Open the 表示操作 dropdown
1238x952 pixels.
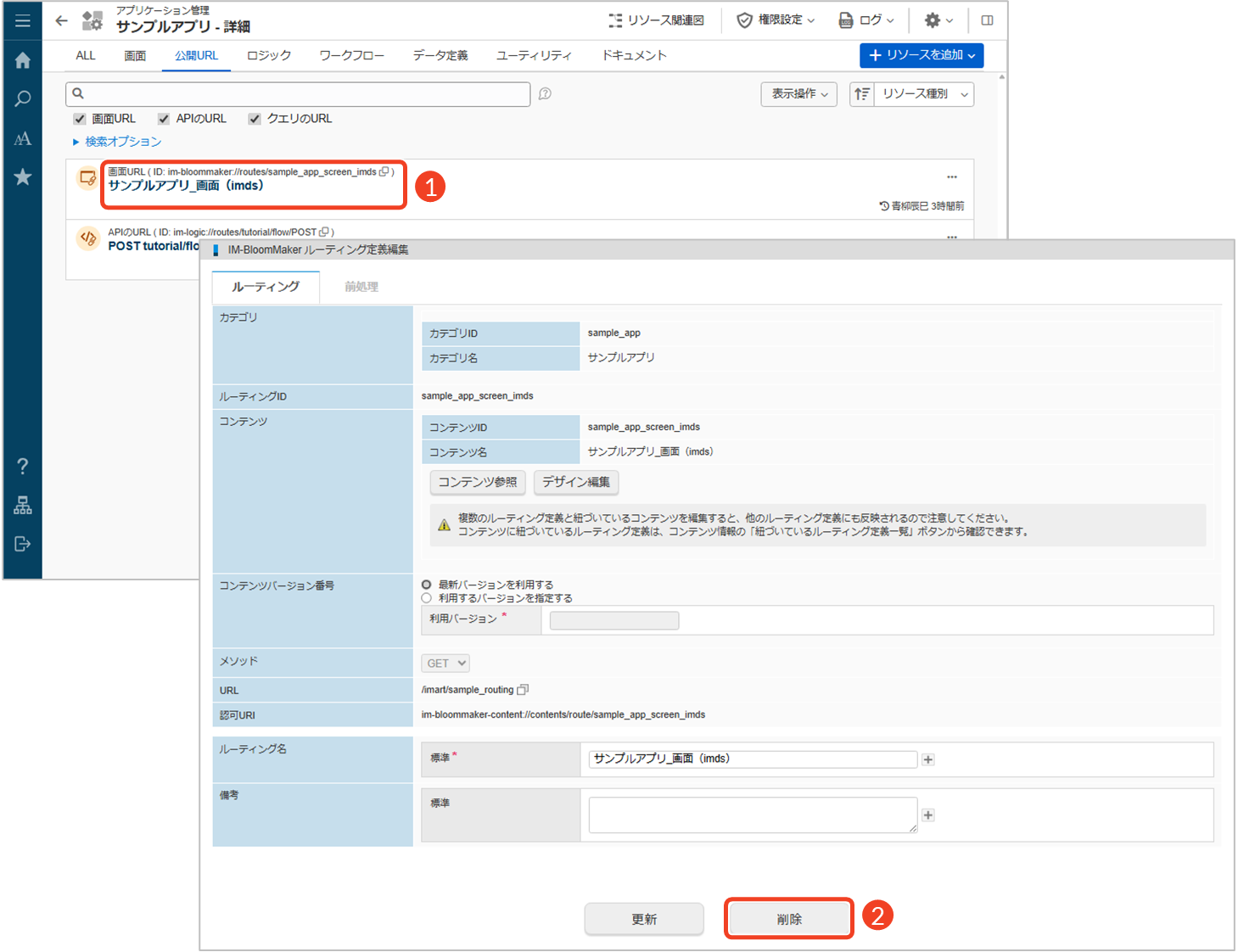pyautogui.click(x=798, y=94)
